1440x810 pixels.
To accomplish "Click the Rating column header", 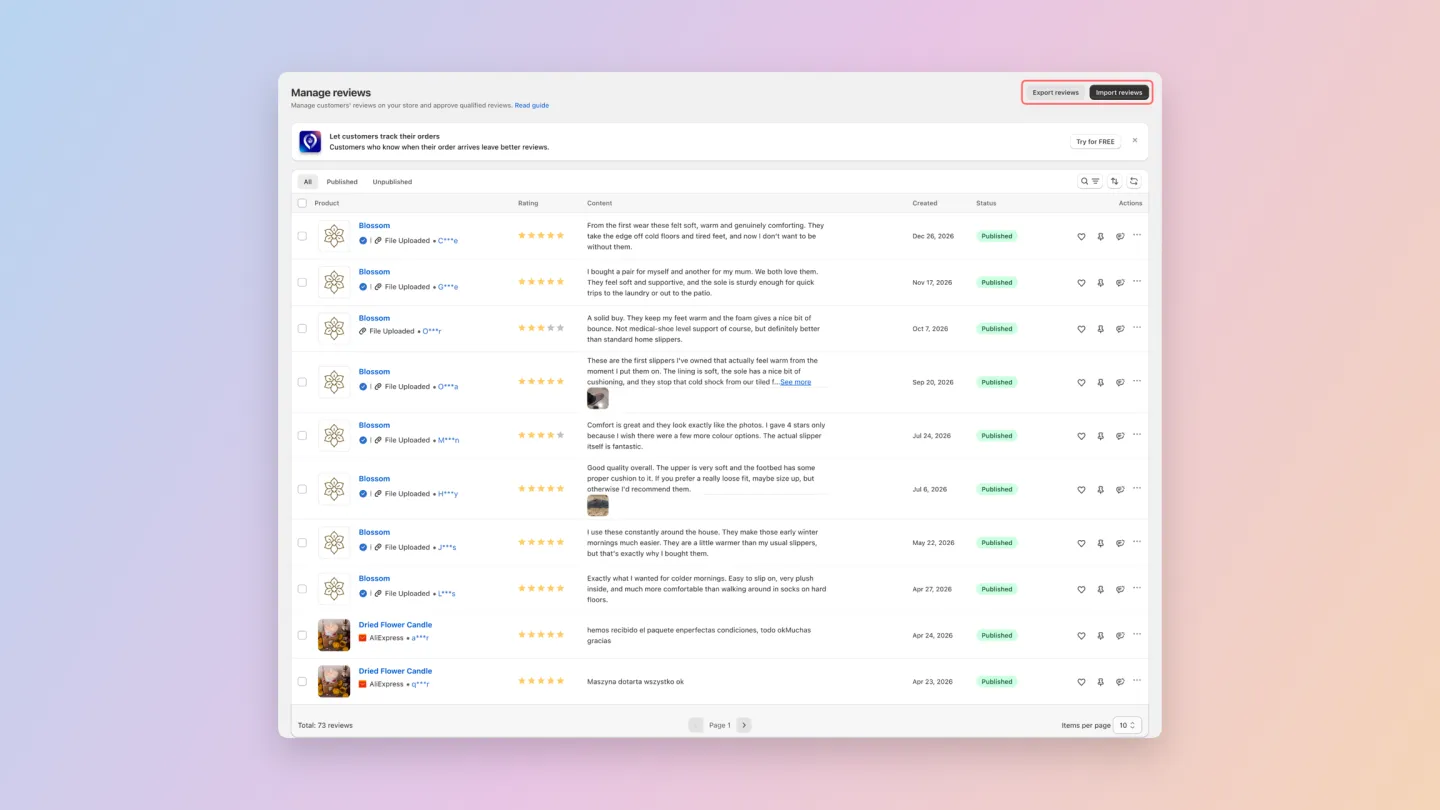I will point(528,203).
